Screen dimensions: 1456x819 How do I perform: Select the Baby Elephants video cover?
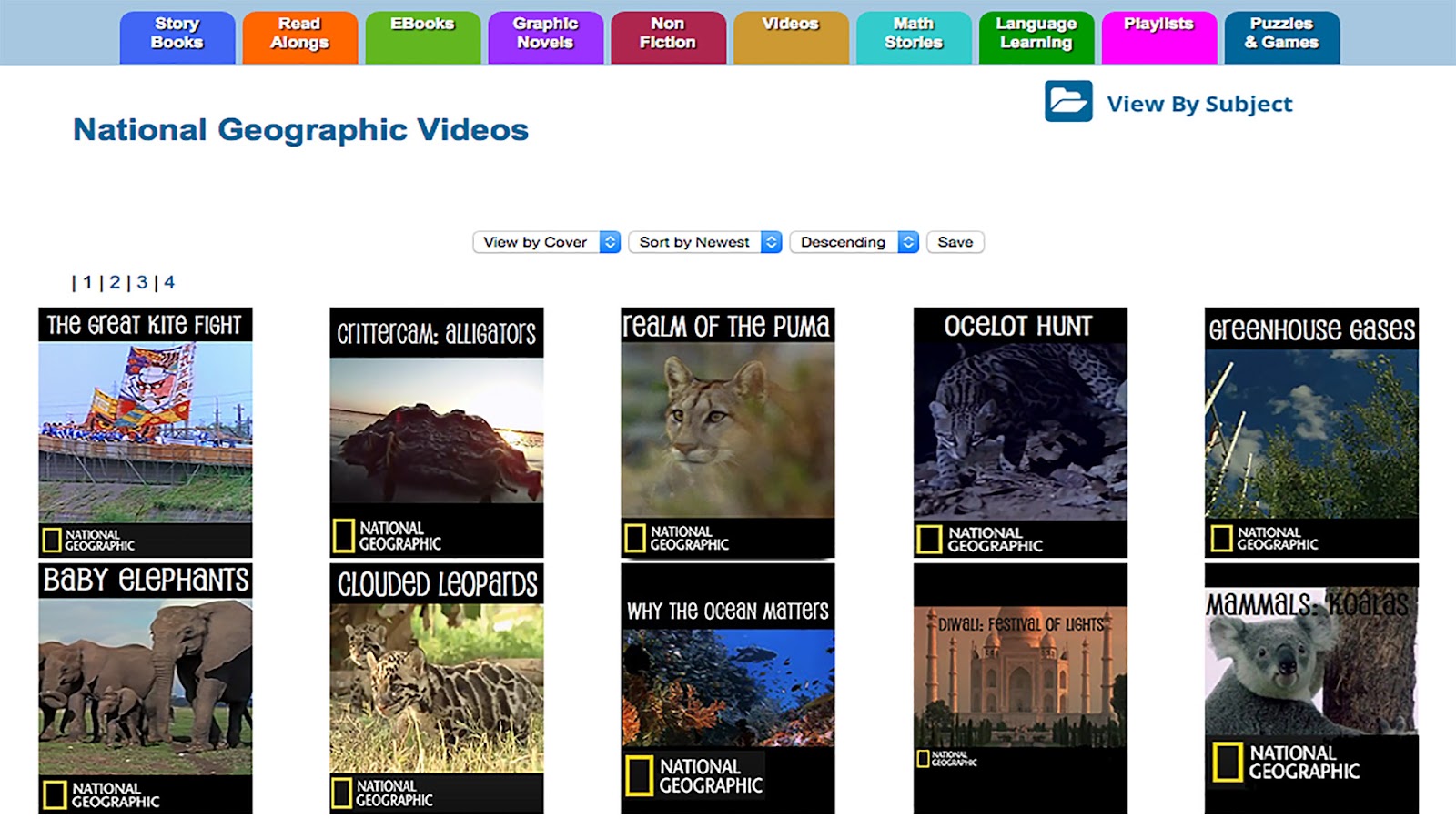point(146,688)
